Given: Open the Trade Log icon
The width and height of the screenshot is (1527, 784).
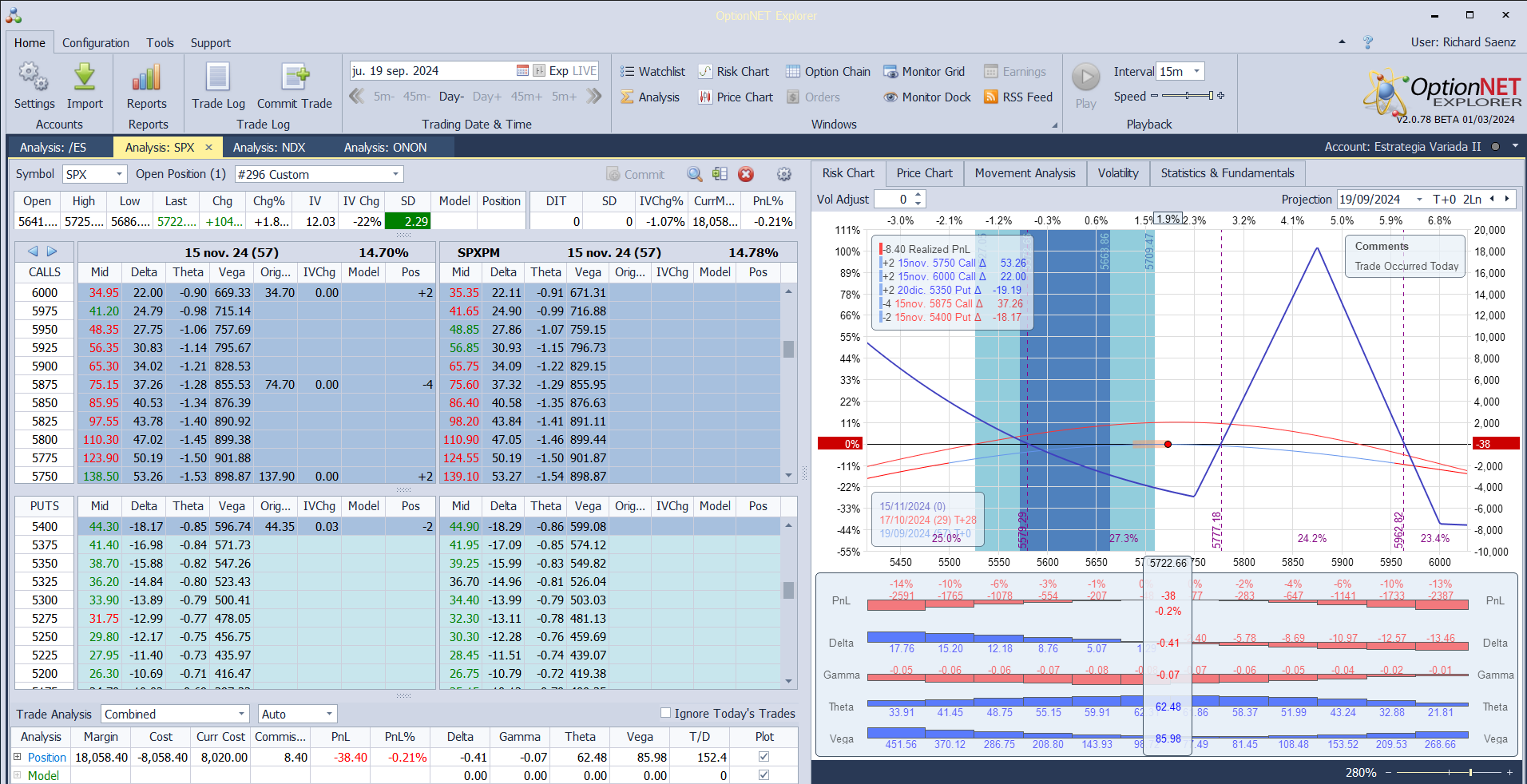Looking at the screenshot, I should (218, 78).
